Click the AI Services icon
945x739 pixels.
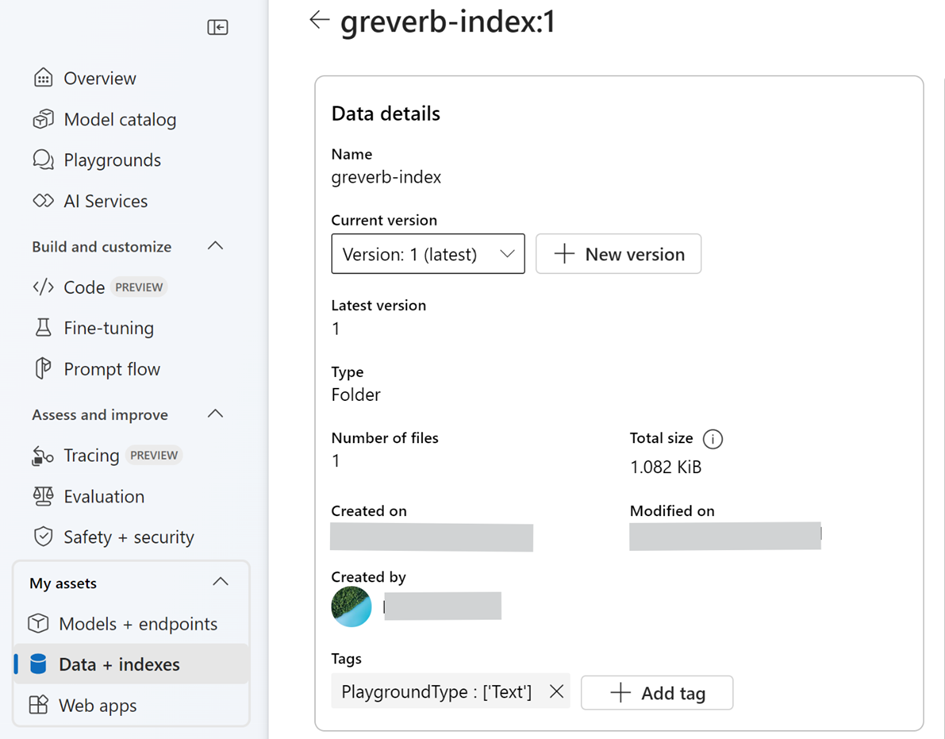click(43, 201)
